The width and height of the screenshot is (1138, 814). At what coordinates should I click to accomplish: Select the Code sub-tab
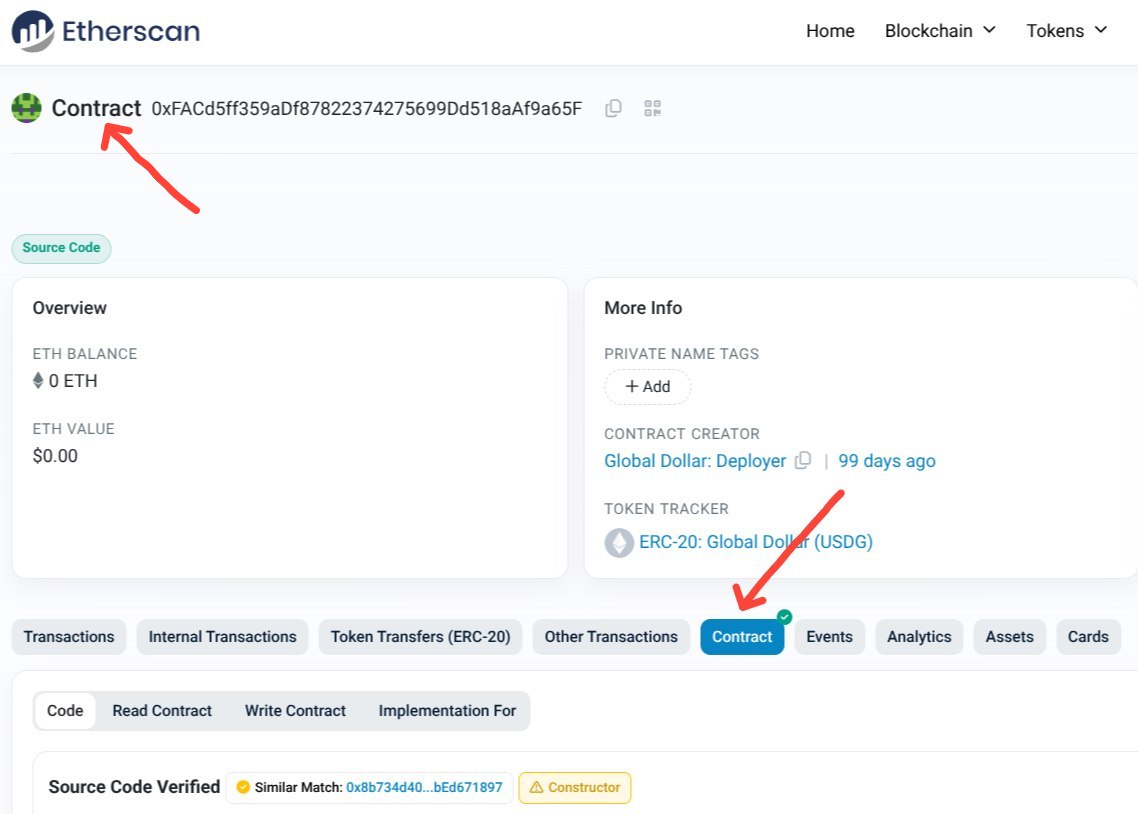coord(65,711)
